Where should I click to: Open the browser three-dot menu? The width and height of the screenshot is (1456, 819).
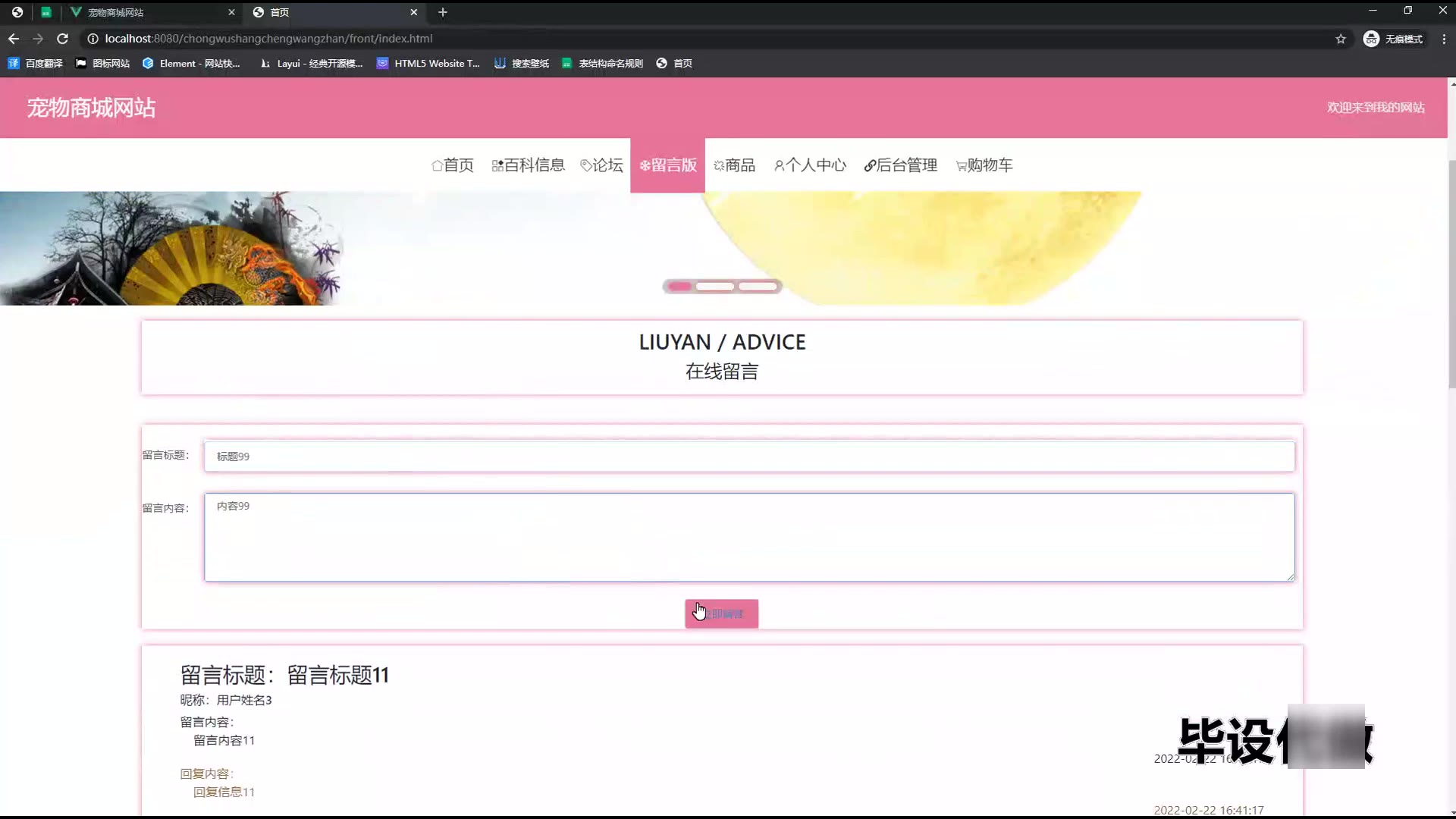click(x=1444, y=39)
